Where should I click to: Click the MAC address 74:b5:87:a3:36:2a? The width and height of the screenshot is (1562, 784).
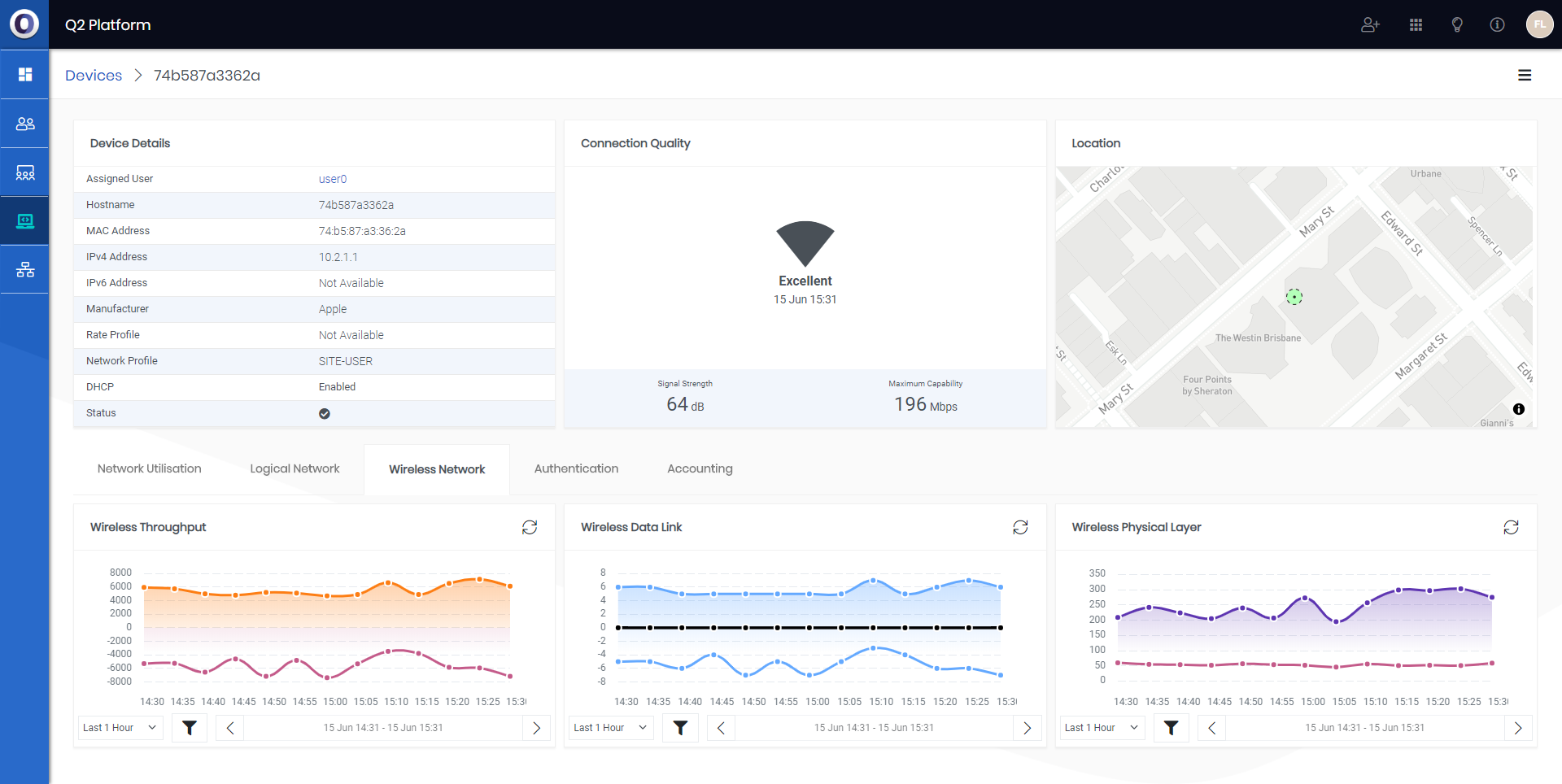click(362, 231)
